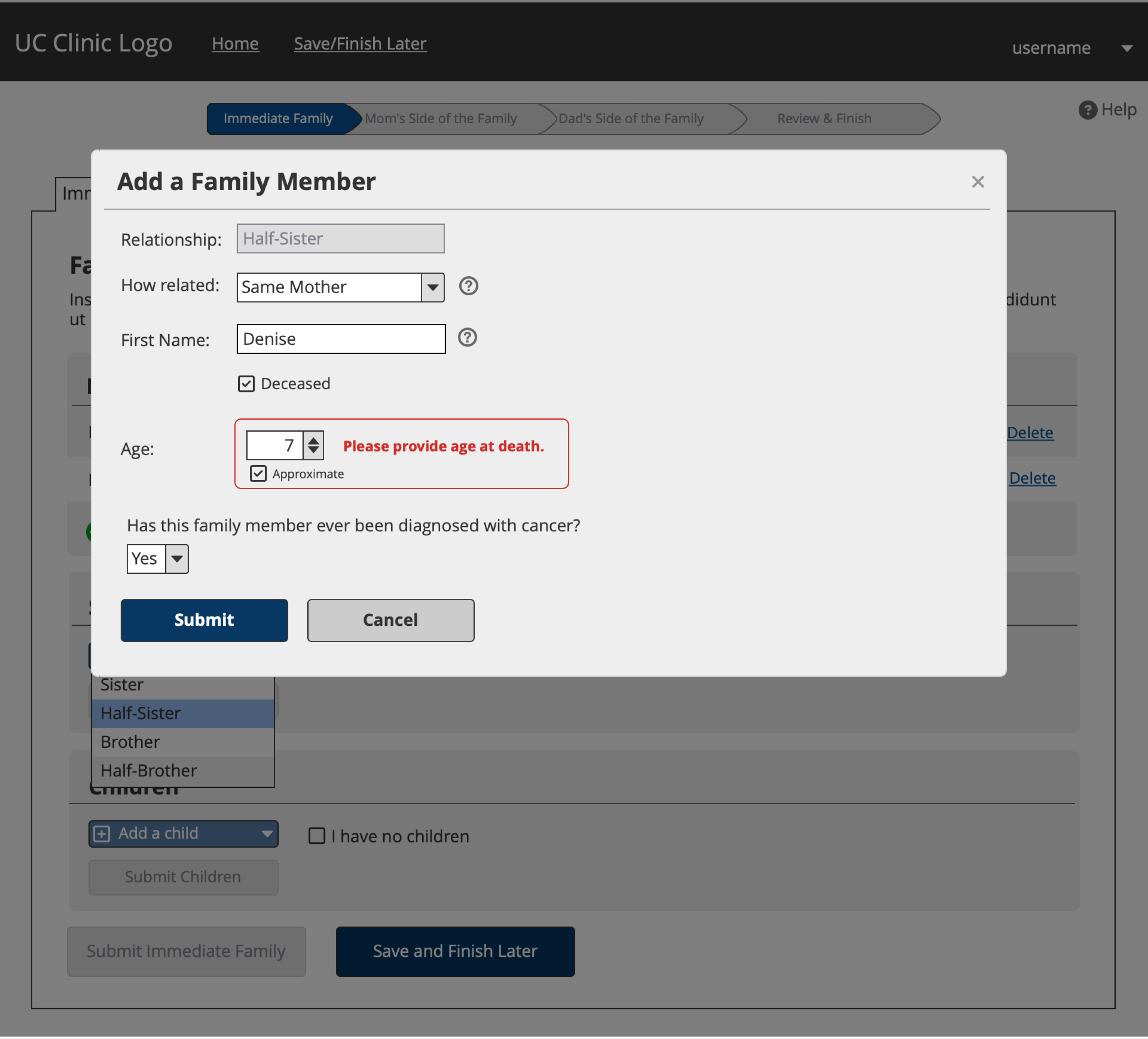Screen dimensions: 1148x1039
Task: Decrease age using the stepper down arrow
Action: click(313, 451)
